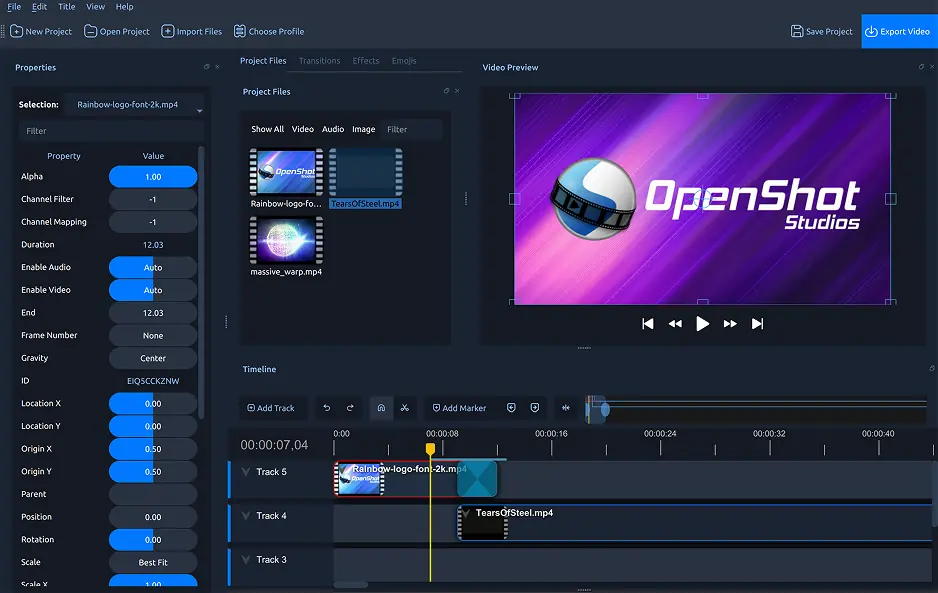Select the massive_warp.mp4 thumbnail
Viewport: 938px width, 593px height.
286,240
